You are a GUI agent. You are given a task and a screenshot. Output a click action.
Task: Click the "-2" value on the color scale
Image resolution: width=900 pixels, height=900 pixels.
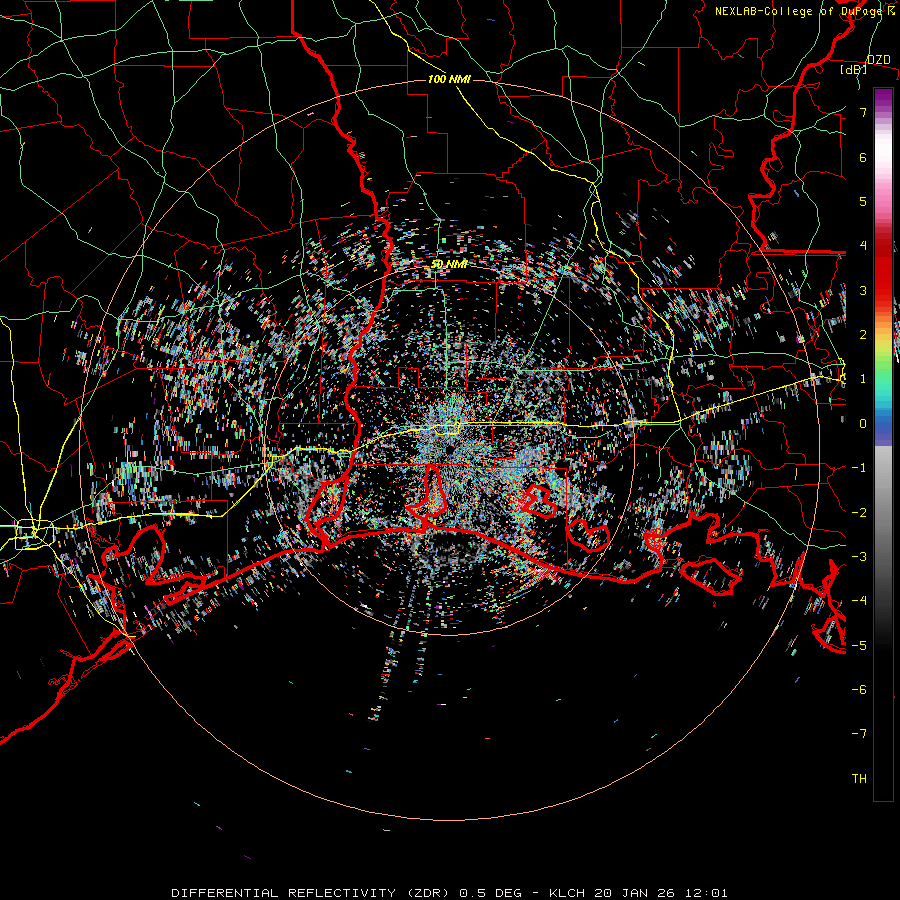click(x=859, y=512)
